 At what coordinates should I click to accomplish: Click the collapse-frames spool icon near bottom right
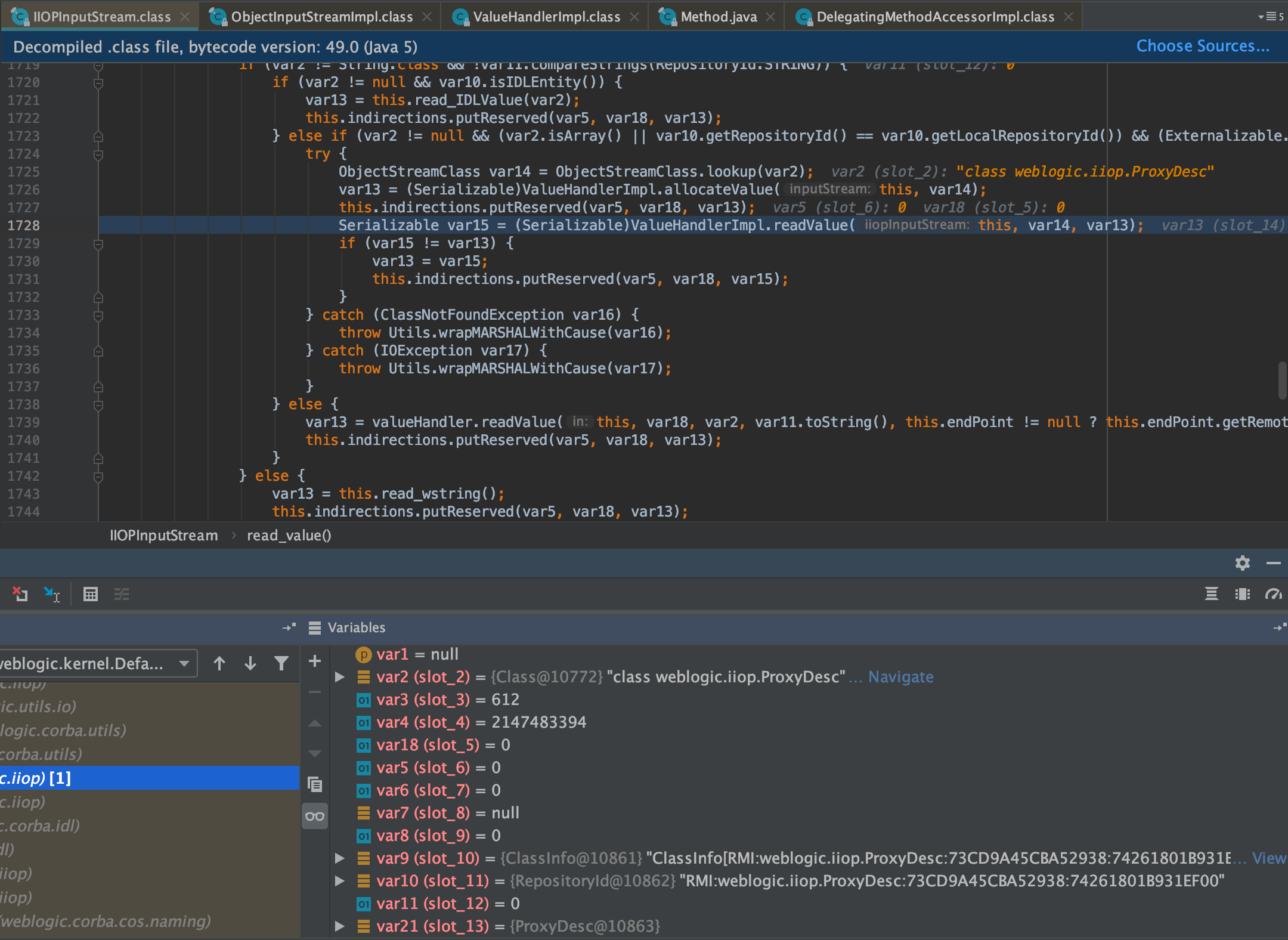click(1212, 594)
